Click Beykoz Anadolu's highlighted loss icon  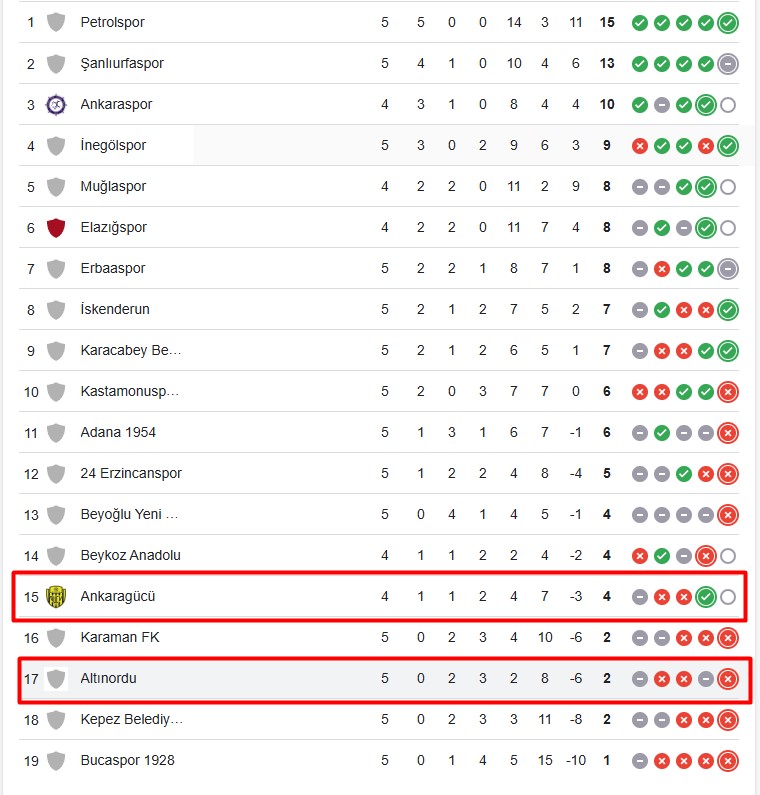(705, 556)
